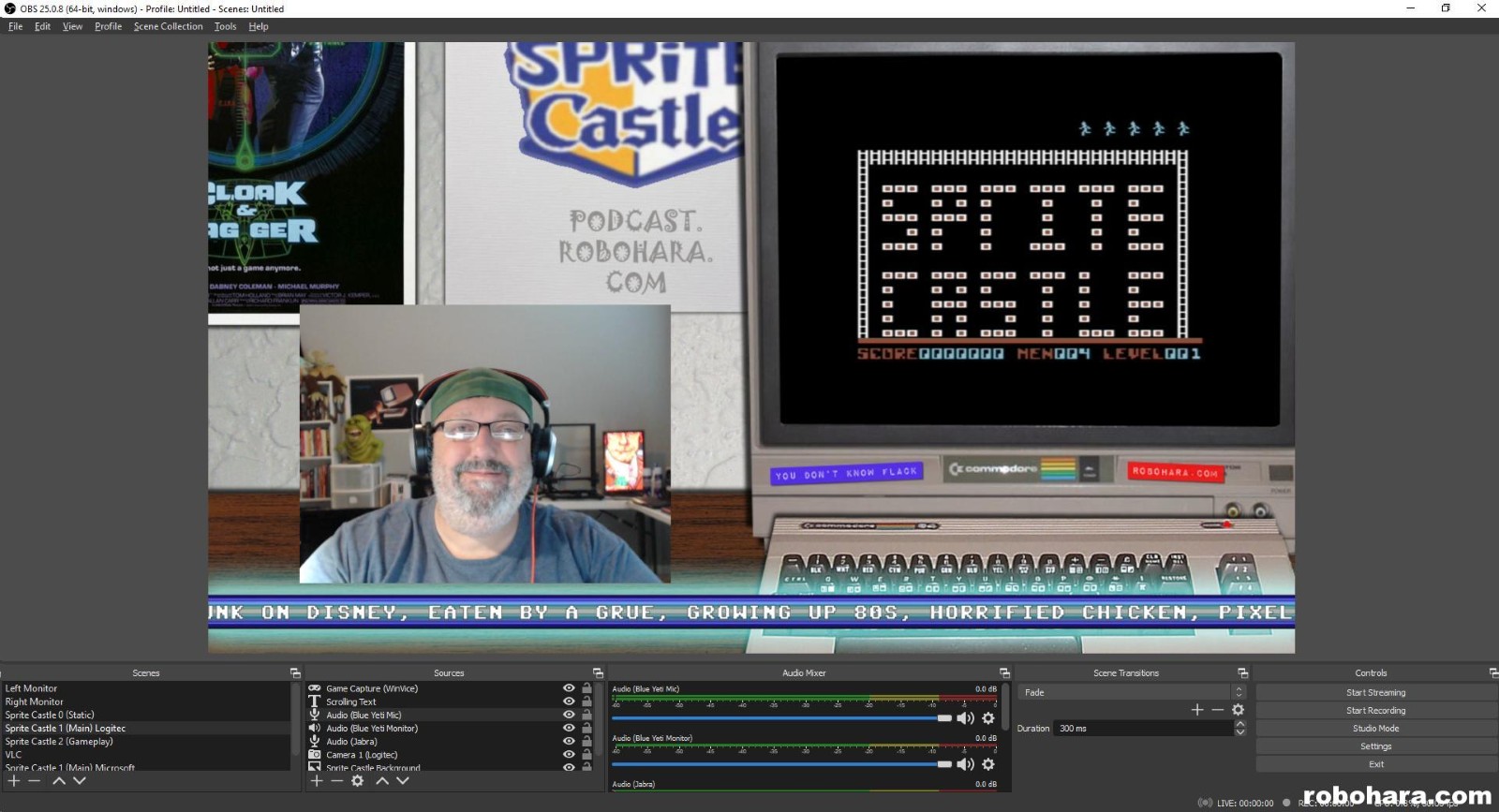Open the Scene Collection menu
Viewport: 1499px width, 812px height.
pyautogui.click(x=168, y=26)
